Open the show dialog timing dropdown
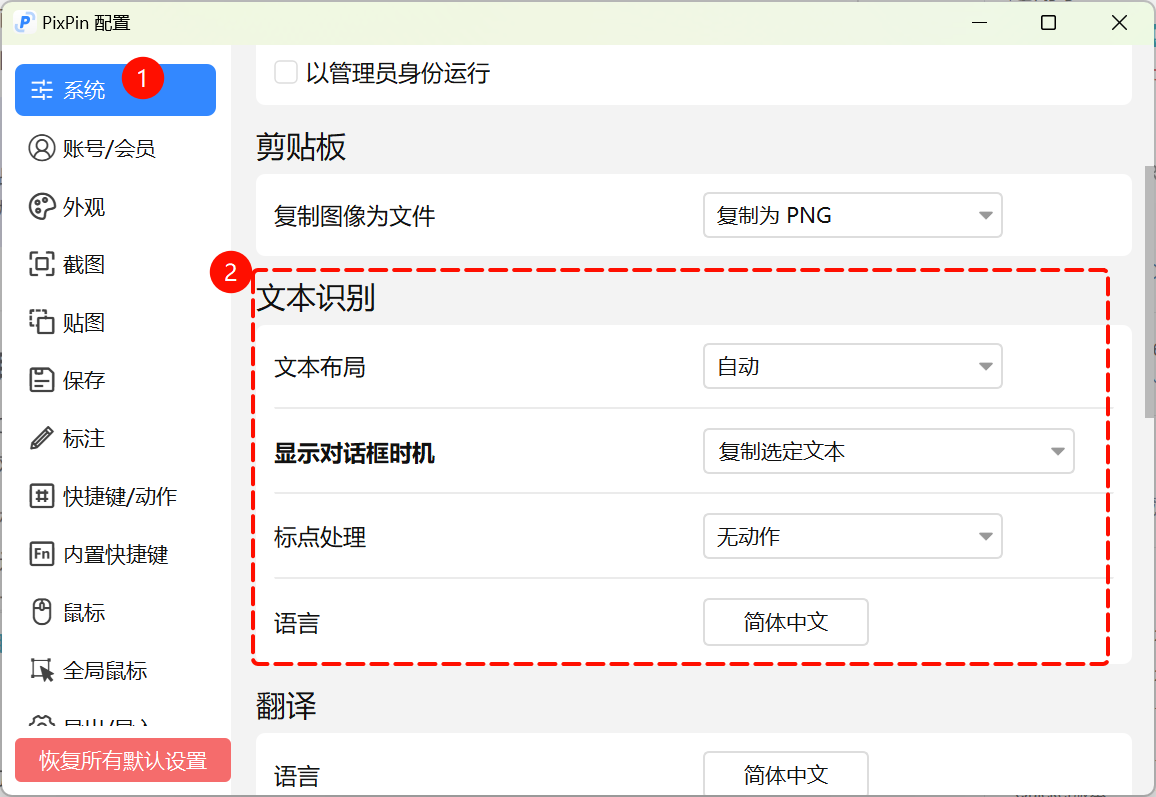The image size is (1156, 797). pyautogui.click(x=888, y=452)
